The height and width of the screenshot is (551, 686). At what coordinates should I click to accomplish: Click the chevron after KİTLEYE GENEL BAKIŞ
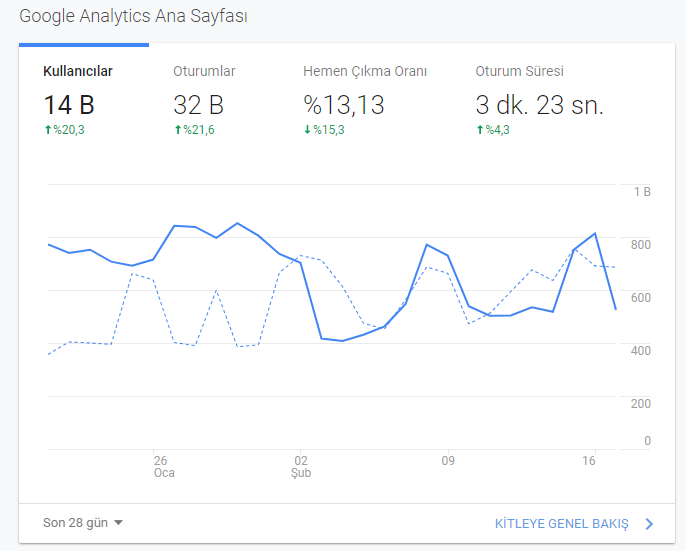(x=649, y=523)
